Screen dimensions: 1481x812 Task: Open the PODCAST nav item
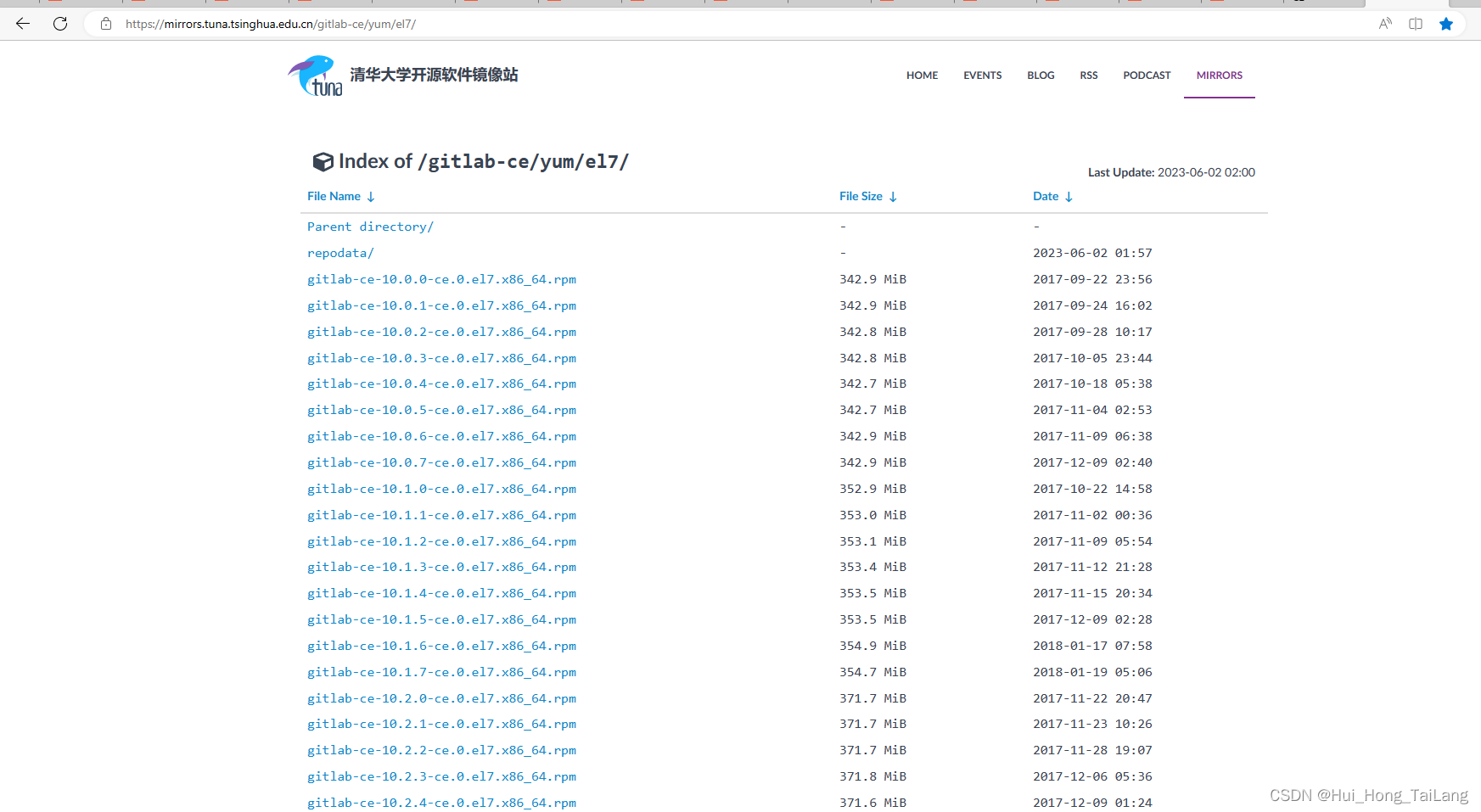tap(1147, 76)
